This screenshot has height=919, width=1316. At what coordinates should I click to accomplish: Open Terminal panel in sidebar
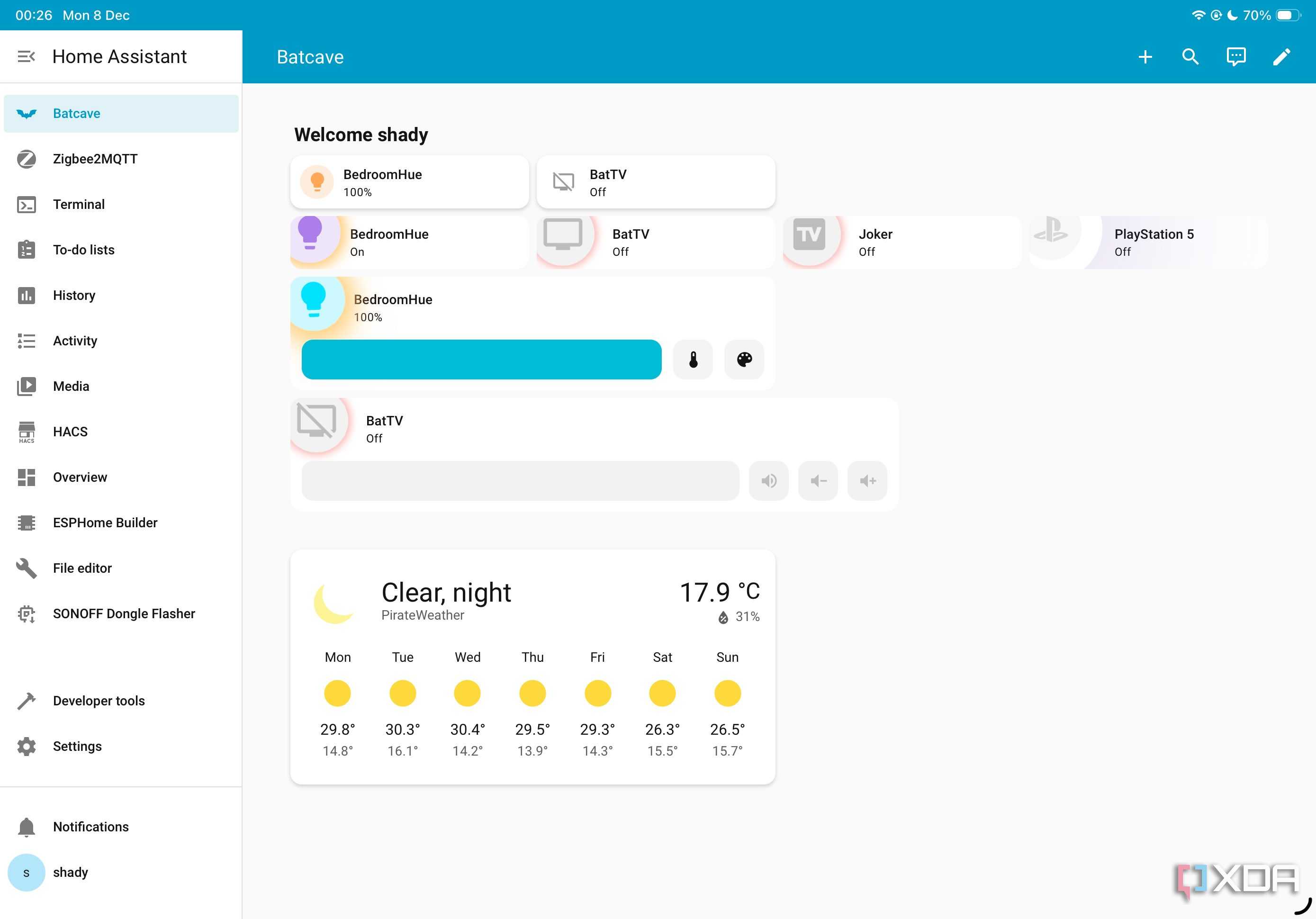[121, 204]
